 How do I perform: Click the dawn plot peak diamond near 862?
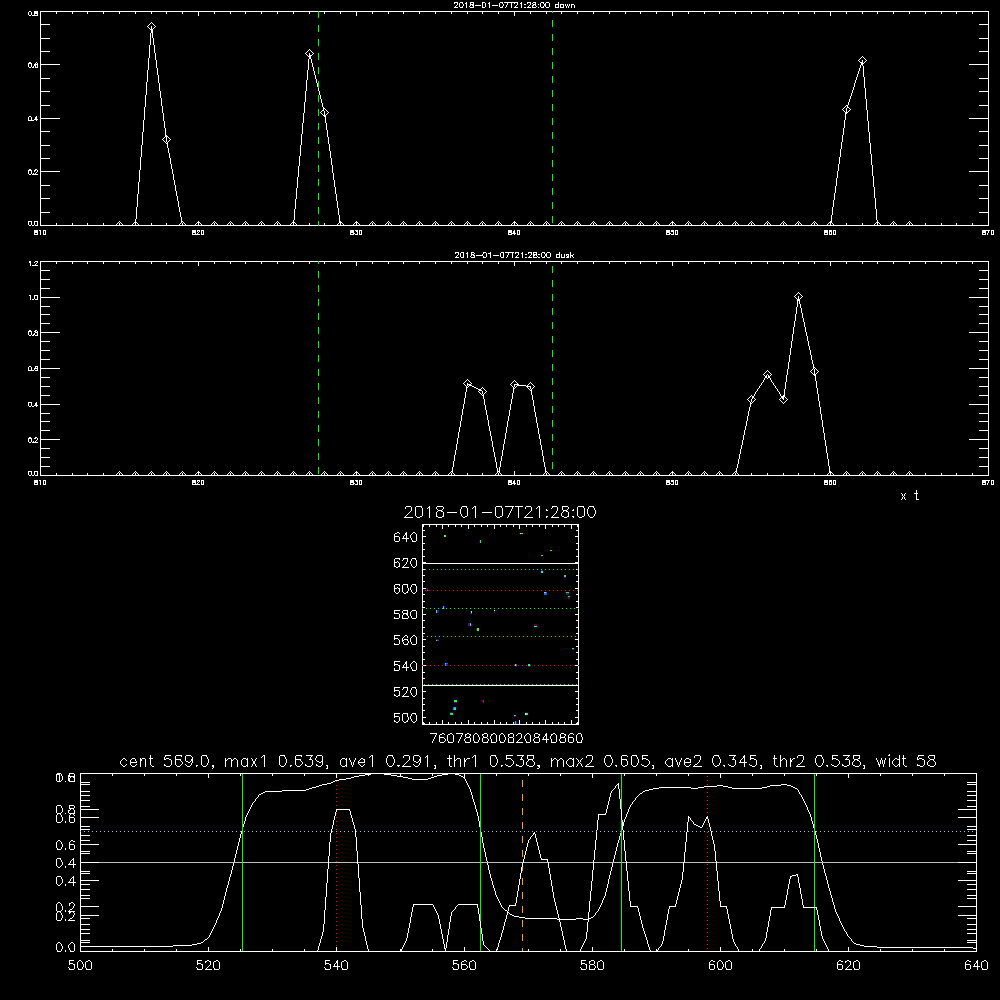point(862,61)
